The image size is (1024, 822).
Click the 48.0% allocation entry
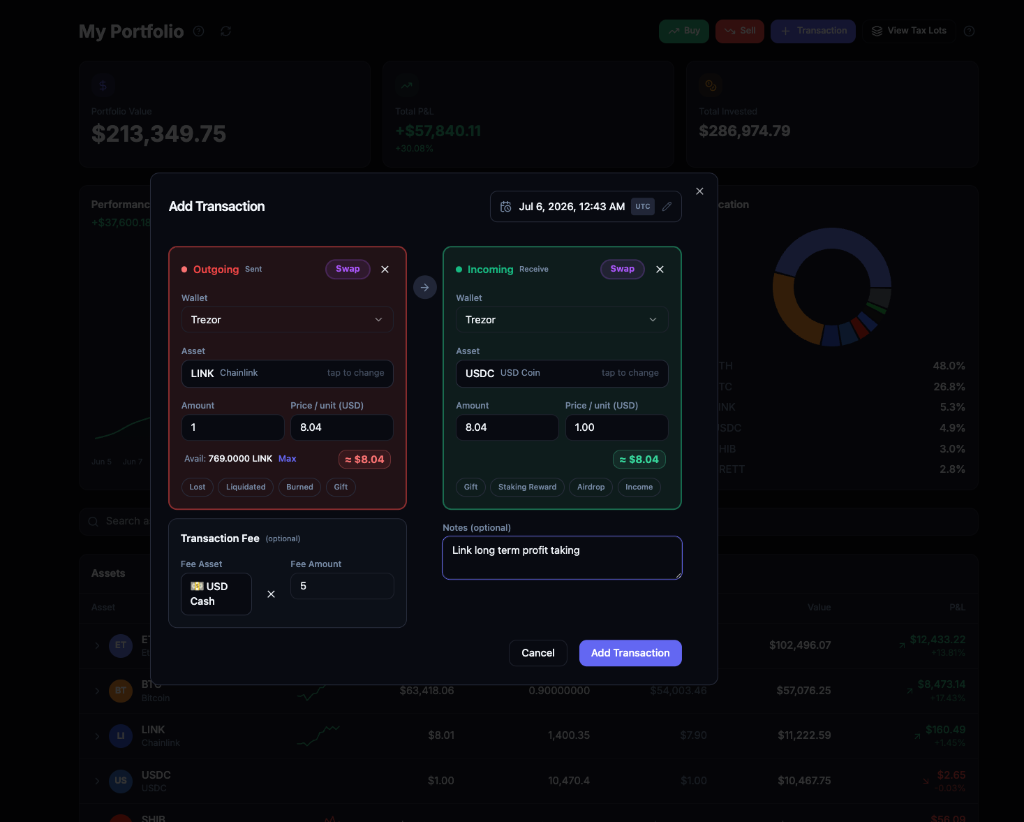click(x=949, y=366)
